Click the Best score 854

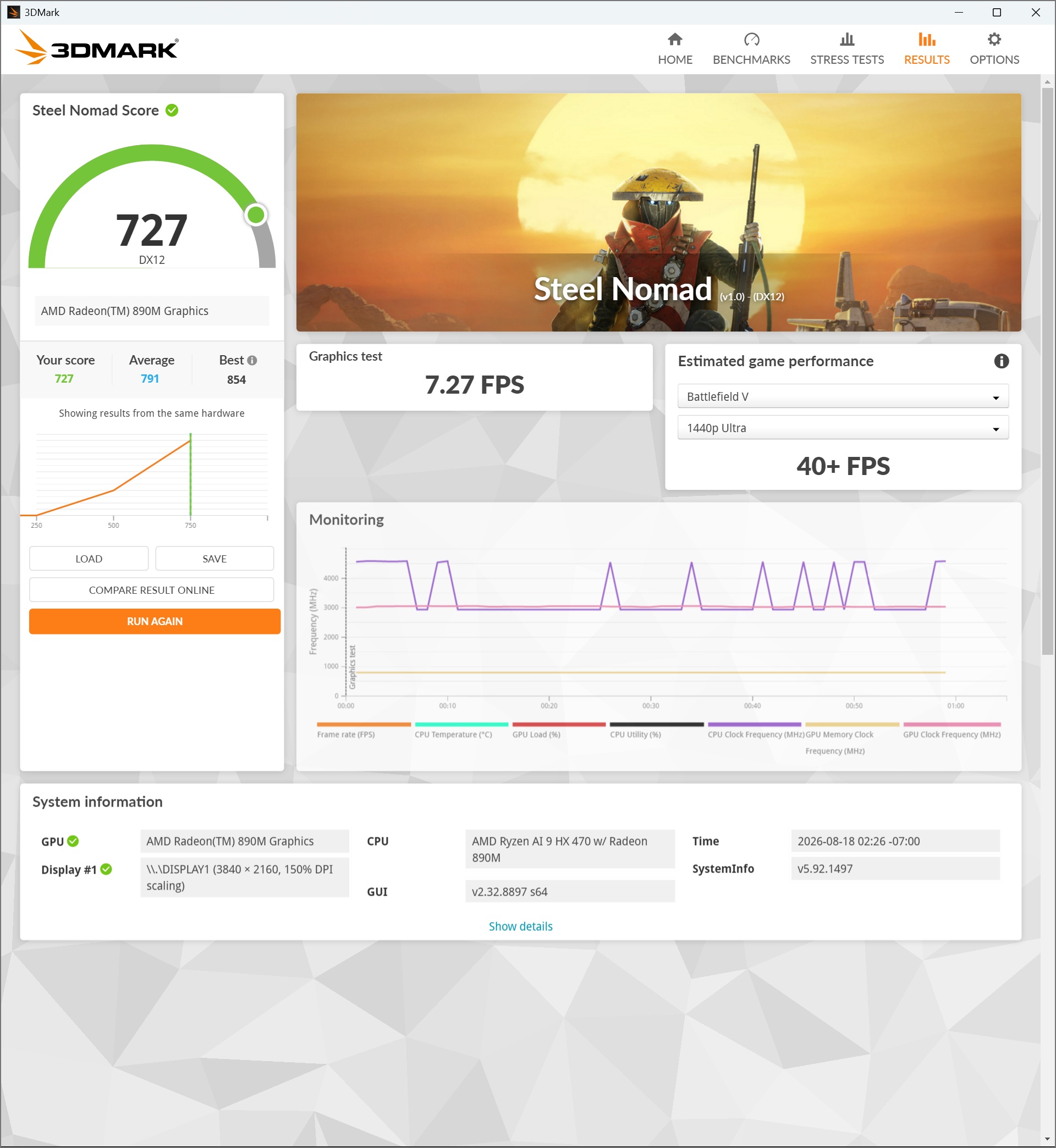click(x=236, y=380)
